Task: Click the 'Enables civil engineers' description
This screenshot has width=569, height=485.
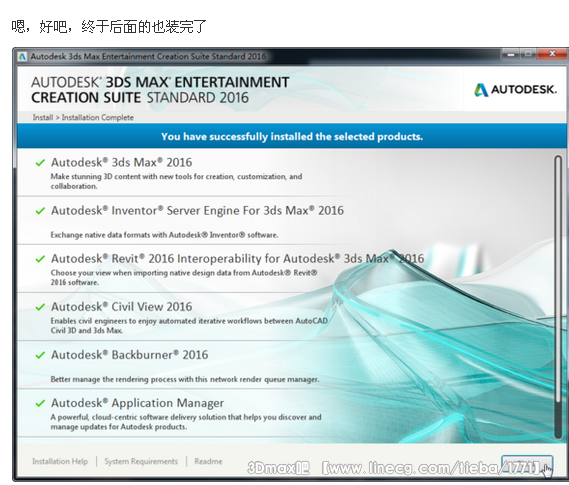Action: pos(189,326)
